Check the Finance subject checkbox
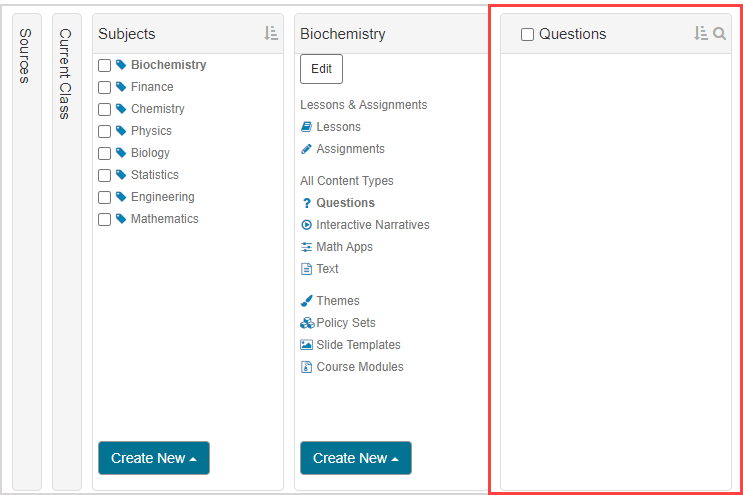This screenshot has height=495, width=743. [105, 87]
